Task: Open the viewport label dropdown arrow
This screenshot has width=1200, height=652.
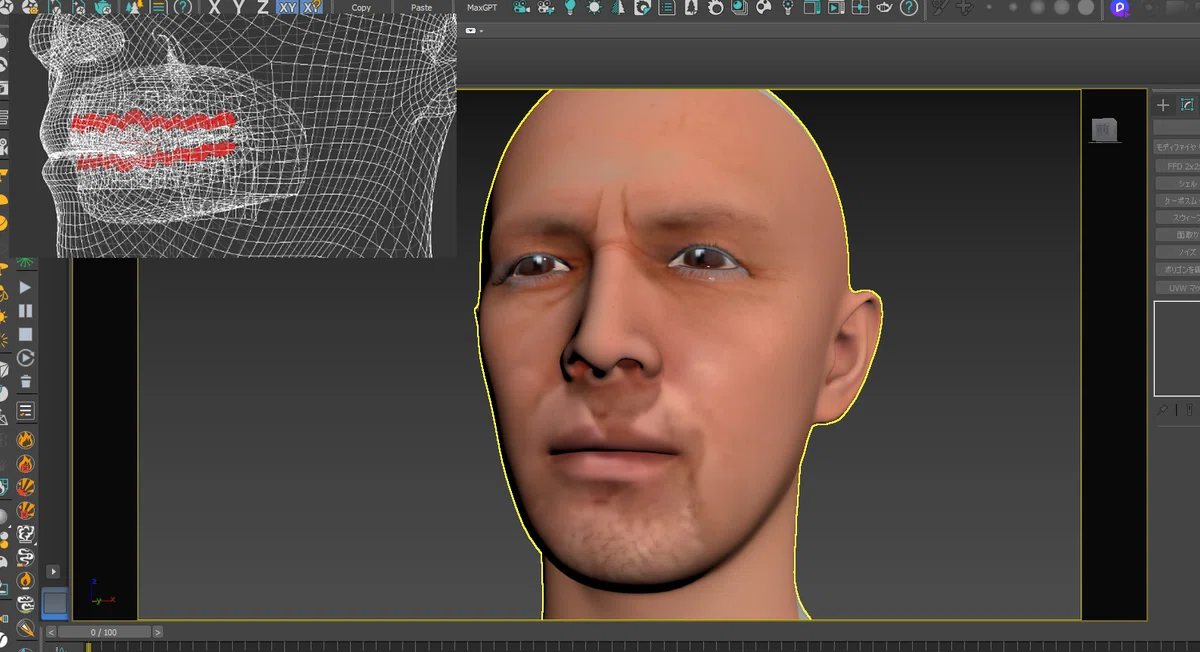Action: (481, 31)
